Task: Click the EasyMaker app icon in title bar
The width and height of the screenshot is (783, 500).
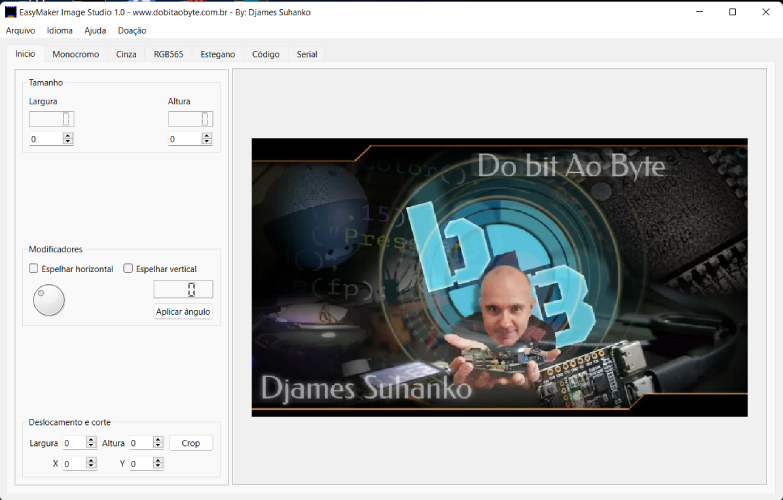Action: pyautogui.click(x=10, y=11)
